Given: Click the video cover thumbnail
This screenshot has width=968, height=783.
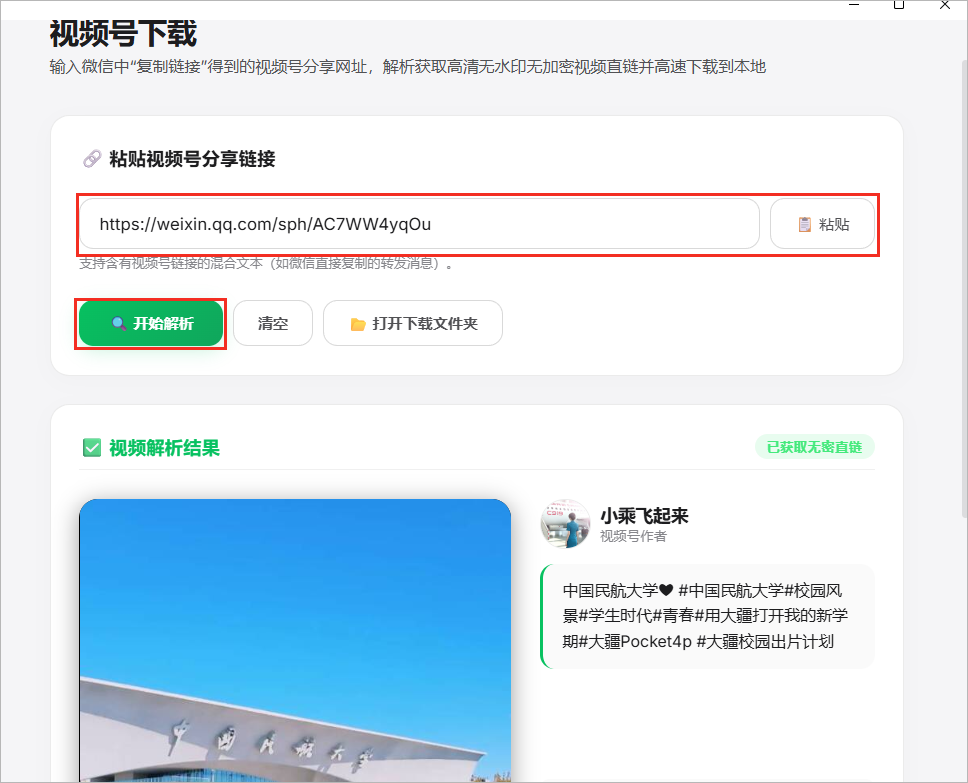Looking at the screenshot, I should click(x=295, y=640).
